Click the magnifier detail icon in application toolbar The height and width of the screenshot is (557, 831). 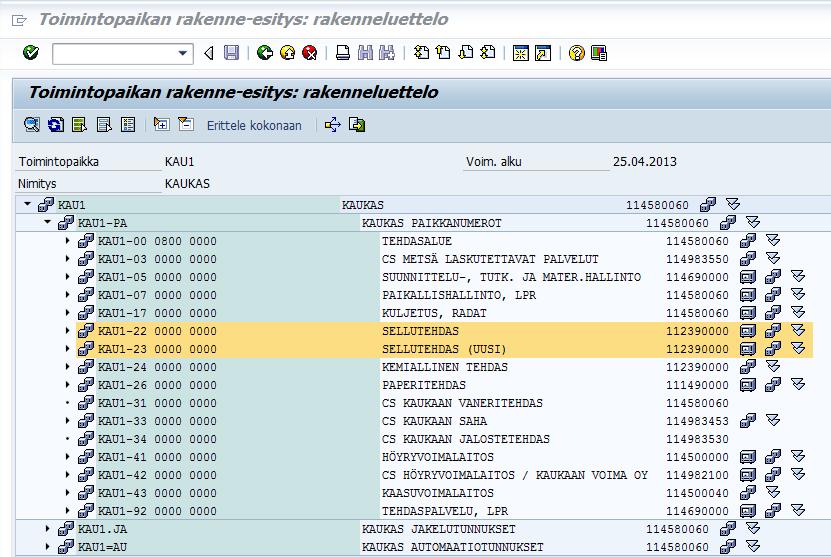32,125
